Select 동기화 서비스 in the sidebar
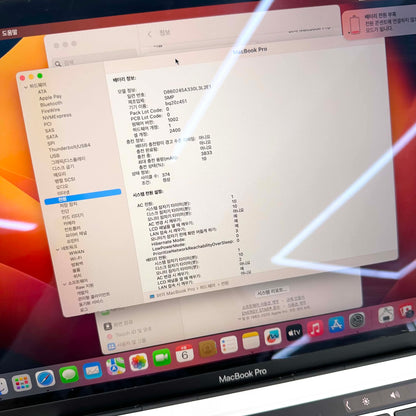416x416 pixels. point(91,303)
